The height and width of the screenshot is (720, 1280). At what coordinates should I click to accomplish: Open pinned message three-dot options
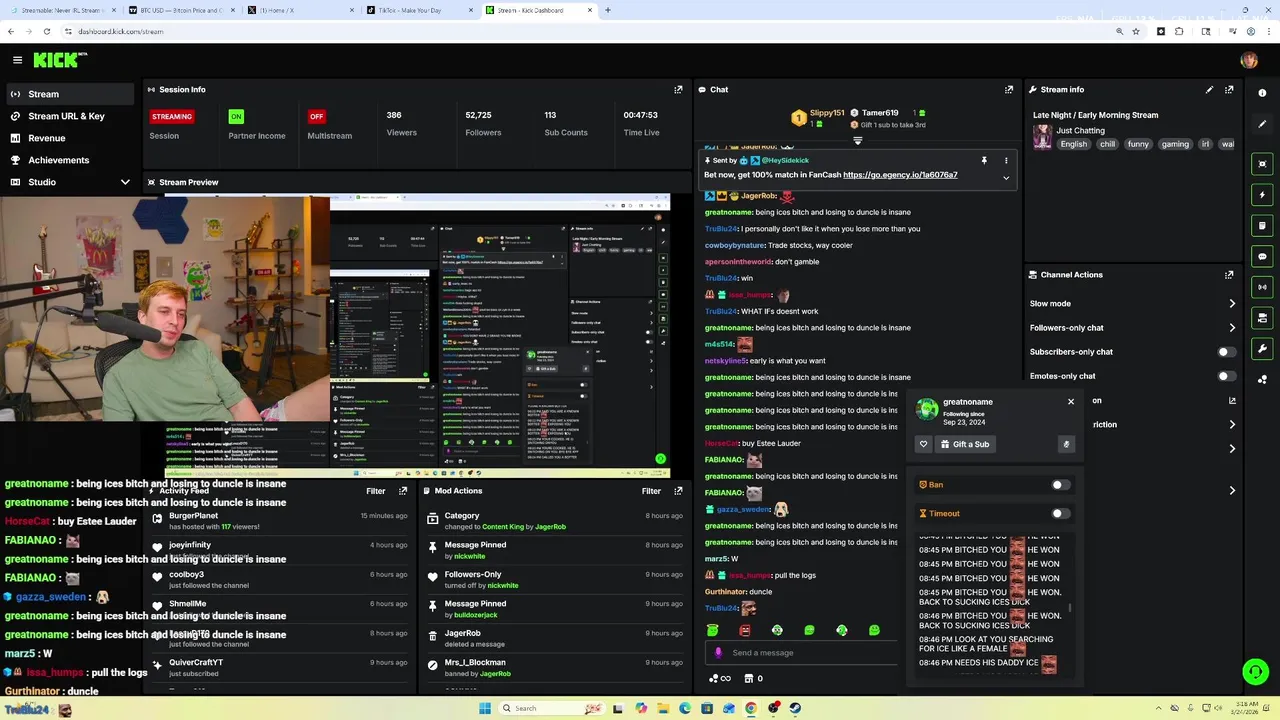(x=1006, y=160)
